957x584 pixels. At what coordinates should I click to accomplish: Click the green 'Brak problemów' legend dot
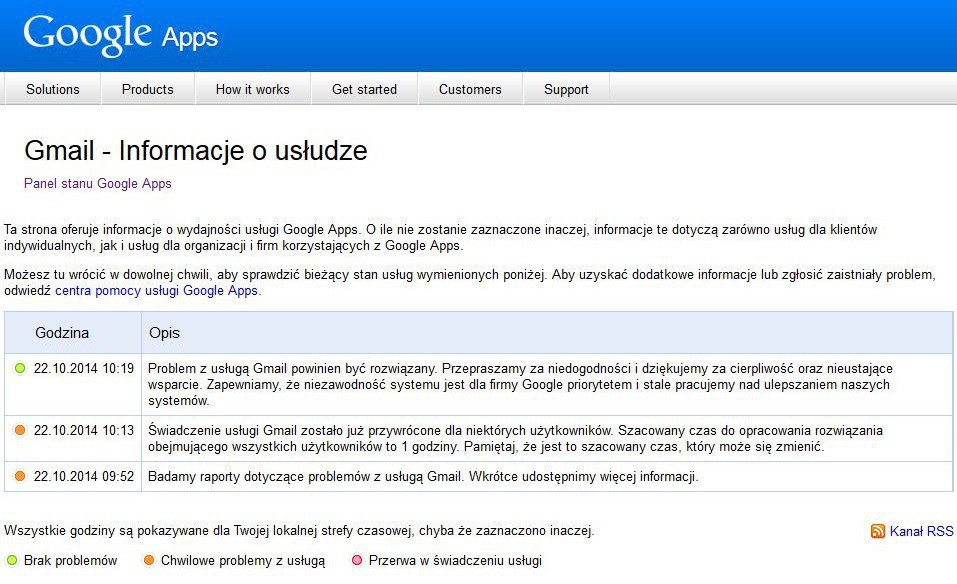(12, 560)
